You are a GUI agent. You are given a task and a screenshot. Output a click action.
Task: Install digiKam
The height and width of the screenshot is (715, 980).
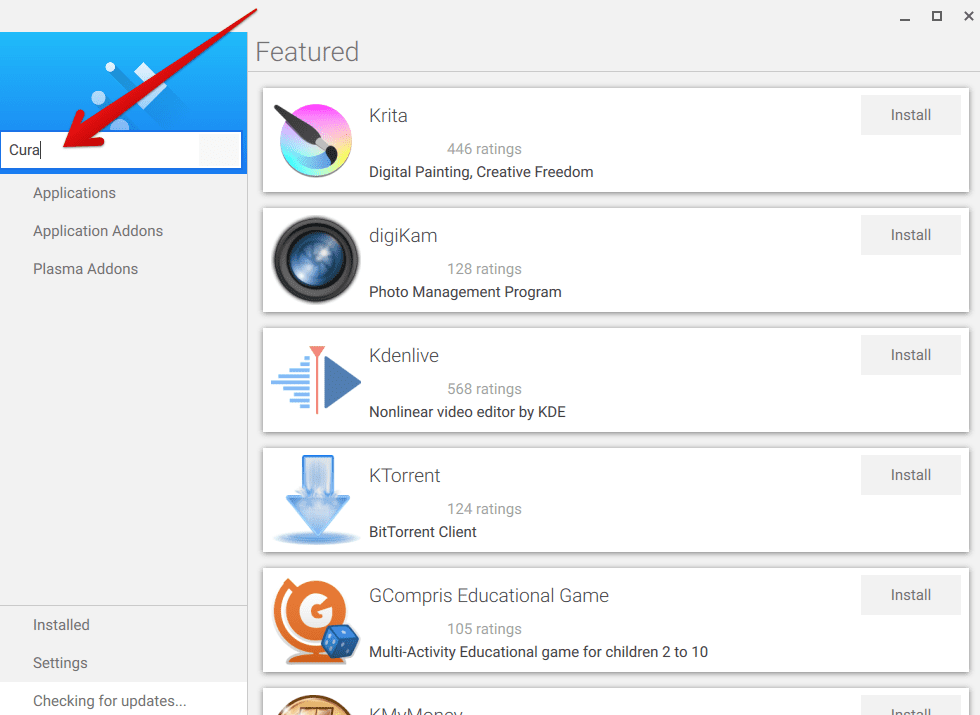point(911,235)
